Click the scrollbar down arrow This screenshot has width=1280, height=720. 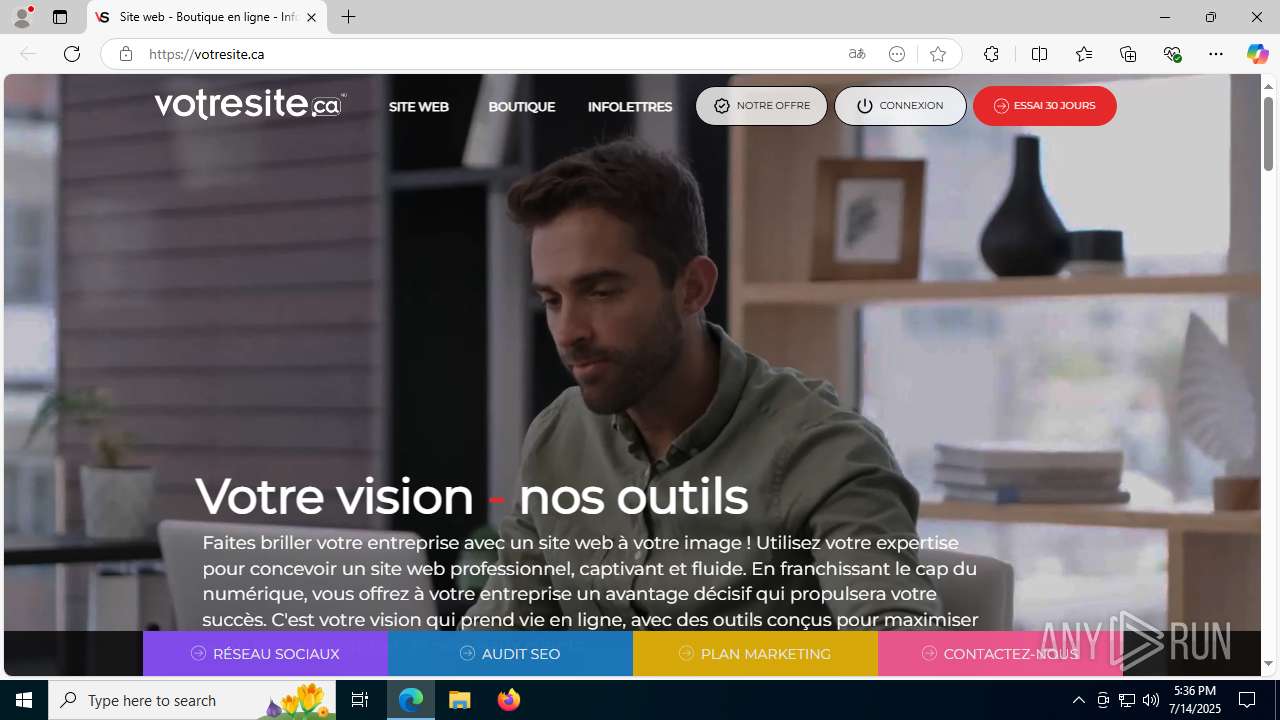[1268, 664]
